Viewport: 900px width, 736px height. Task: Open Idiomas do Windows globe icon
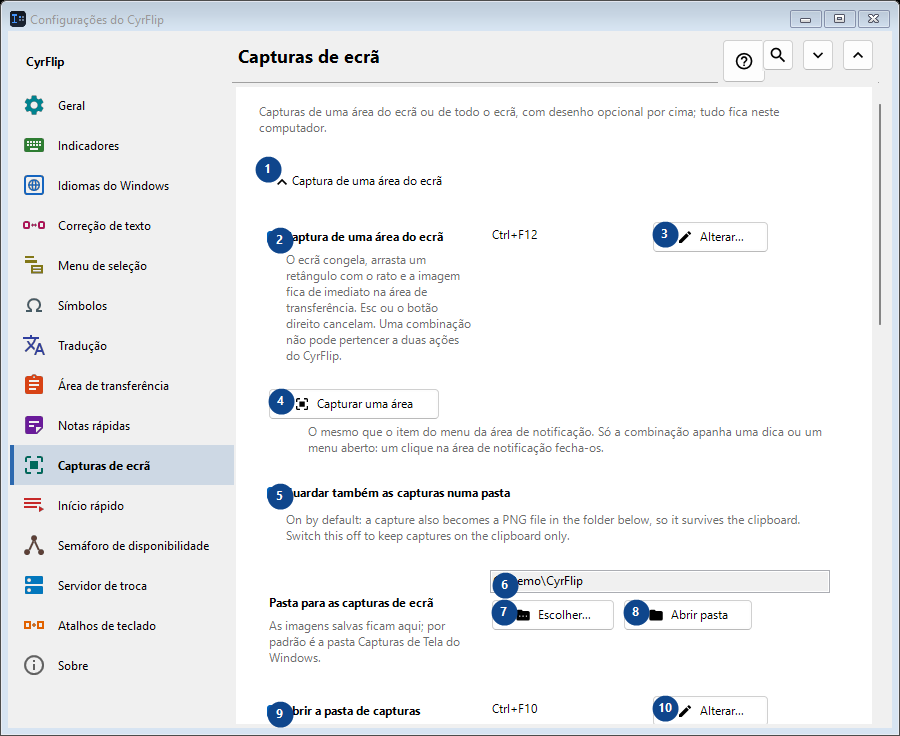tap(34, 185)
